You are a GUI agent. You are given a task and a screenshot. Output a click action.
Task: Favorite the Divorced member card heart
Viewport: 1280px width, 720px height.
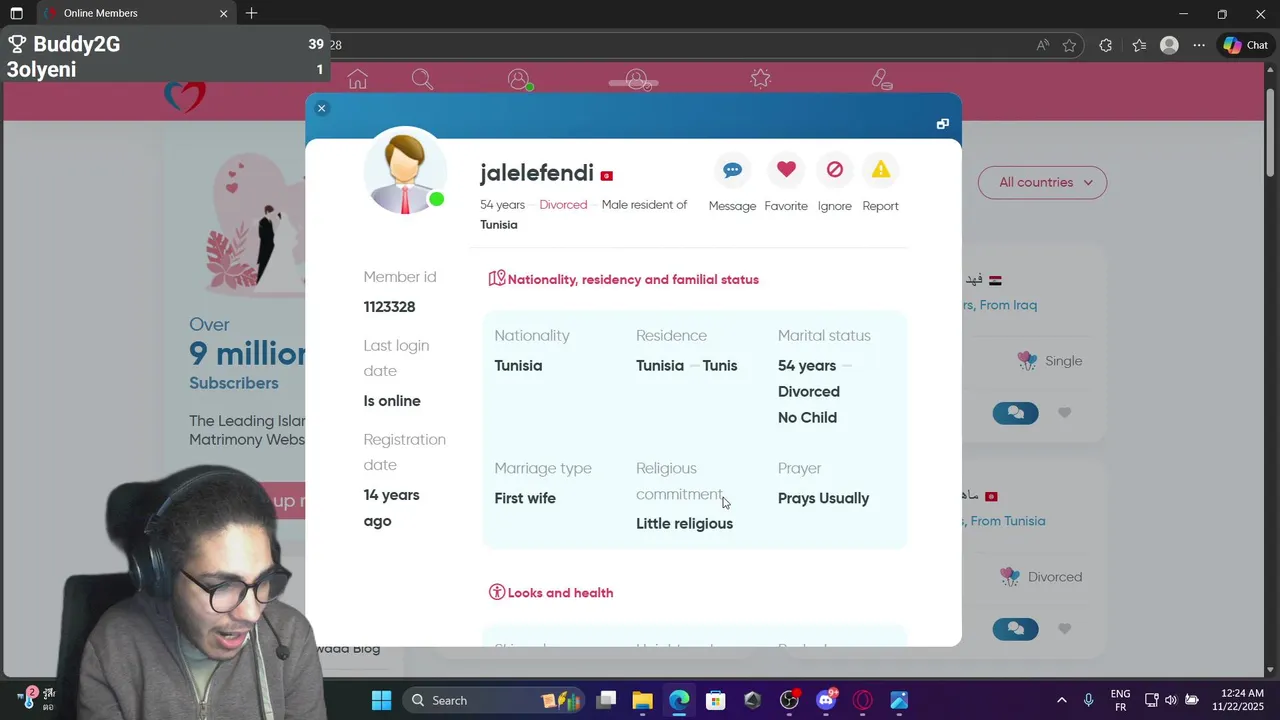tap(1064, 629)
